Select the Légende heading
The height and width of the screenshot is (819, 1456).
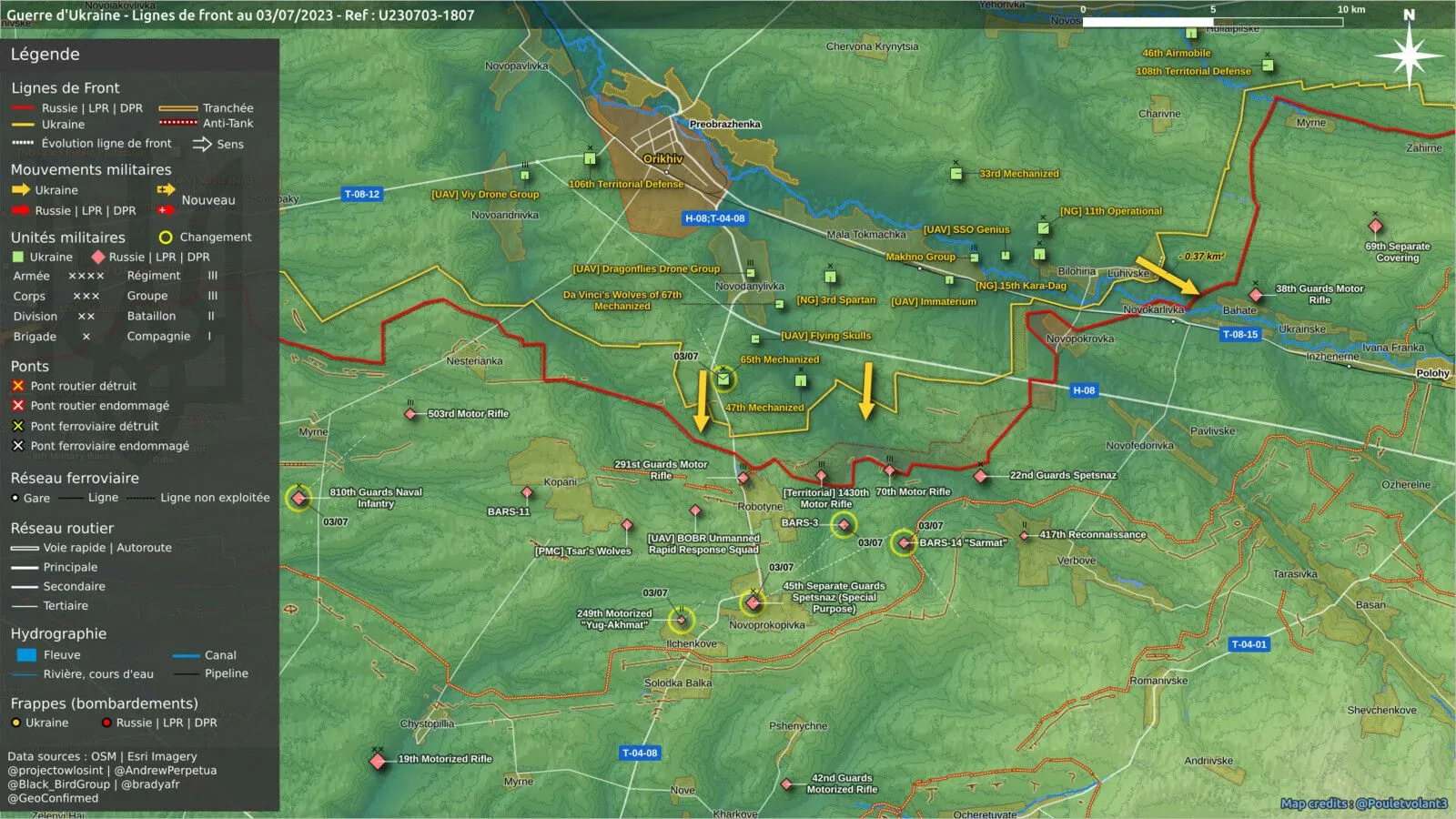[45, 55]
